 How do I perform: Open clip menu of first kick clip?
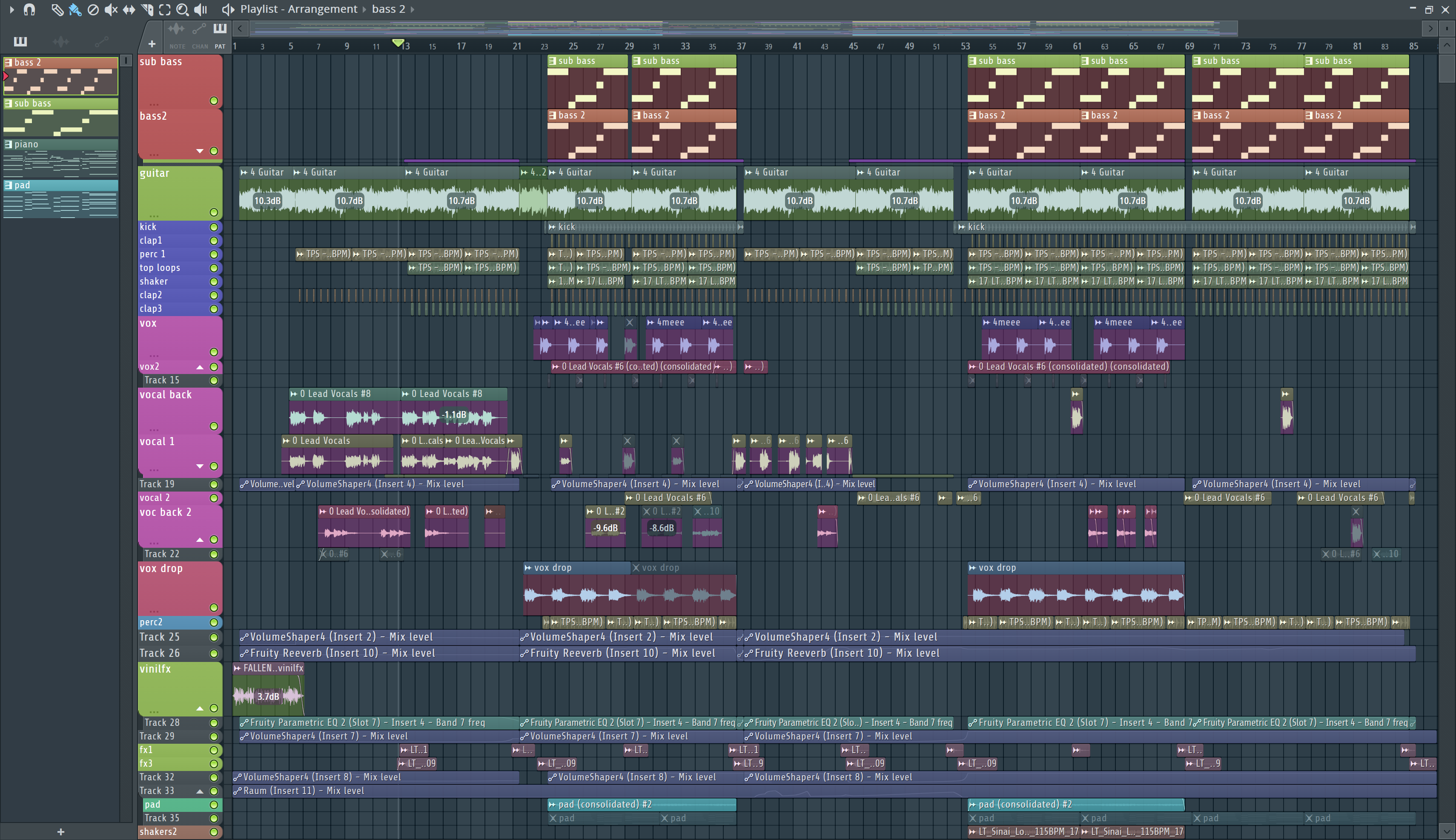point(552,227)
